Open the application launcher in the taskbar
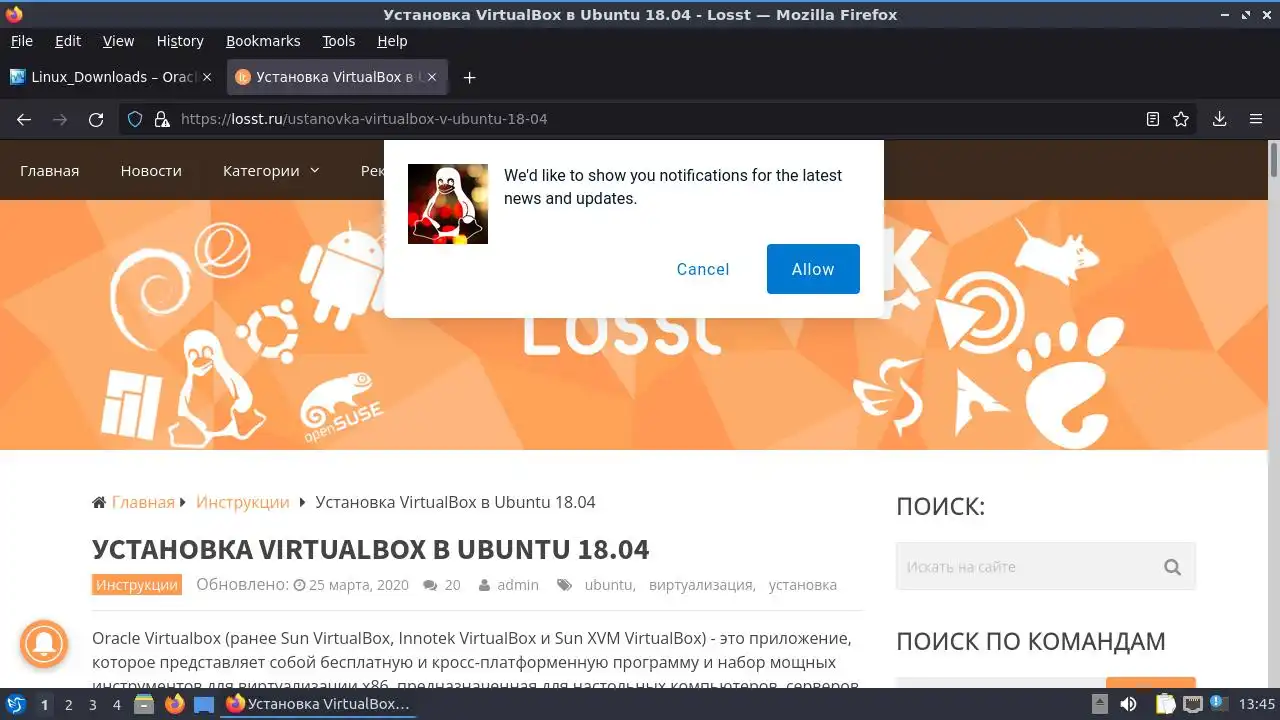 tap(15, 705)
